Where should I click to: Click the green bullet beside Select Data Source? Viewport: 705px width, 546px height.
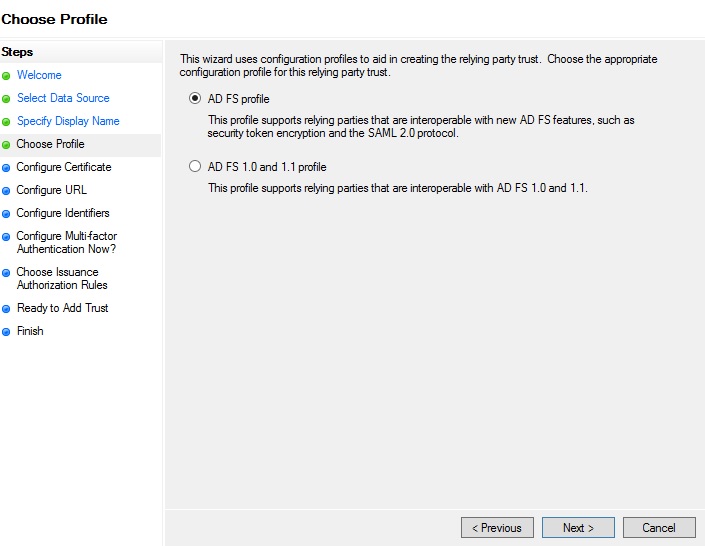click(6, 99)
